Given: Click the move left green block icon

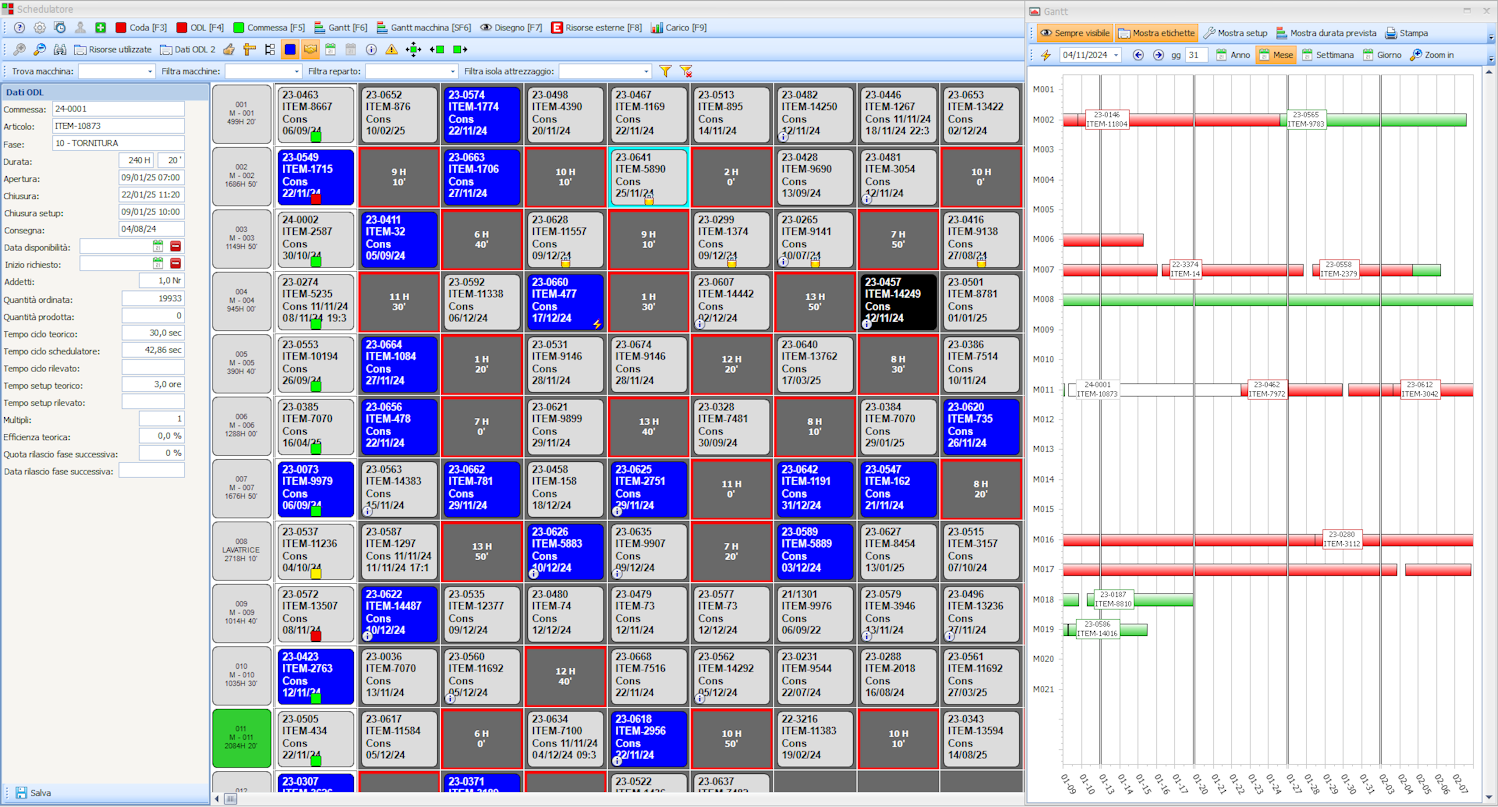Looking at the screenshot, I should point(436,49).
